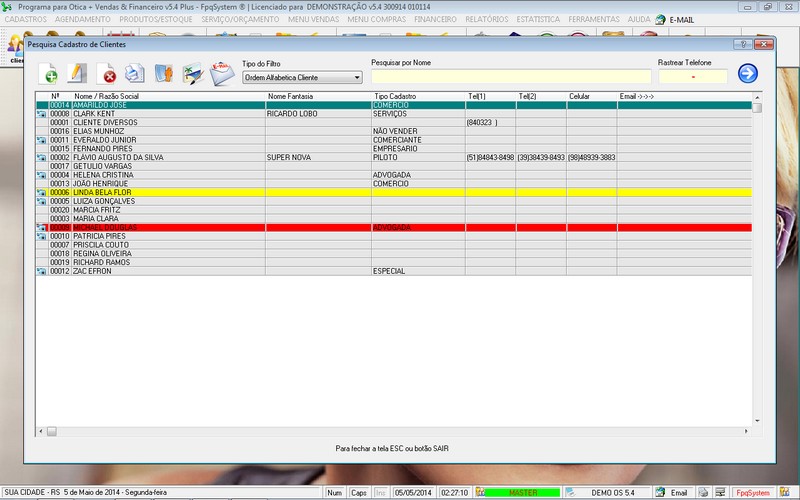
Task: Click the network computer icon in status bar
Action: pyautogui.click(x=720, y=492)
